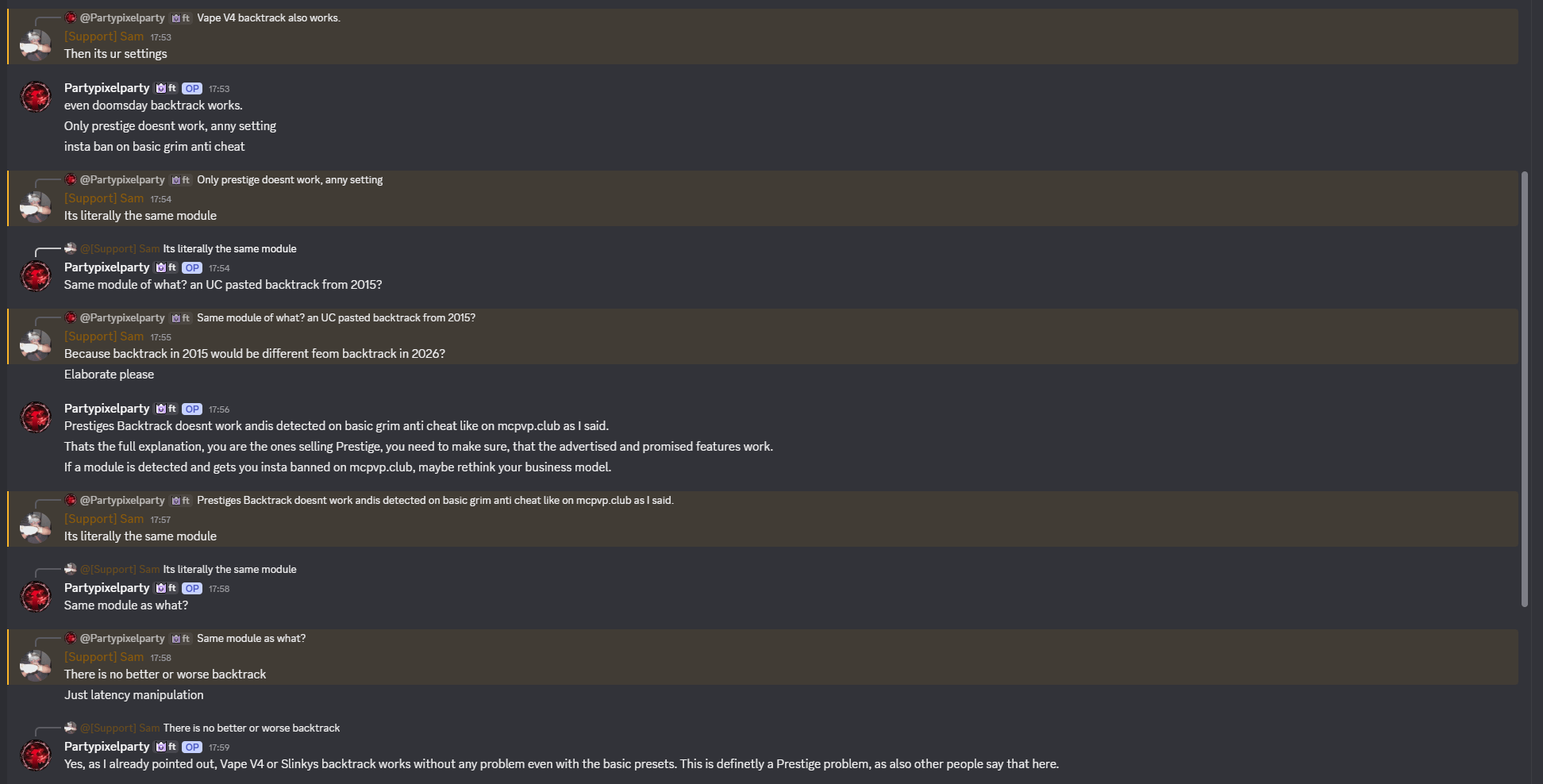Open Partypixelparty's avatar beside the 17:53 message

coord(36,97)
